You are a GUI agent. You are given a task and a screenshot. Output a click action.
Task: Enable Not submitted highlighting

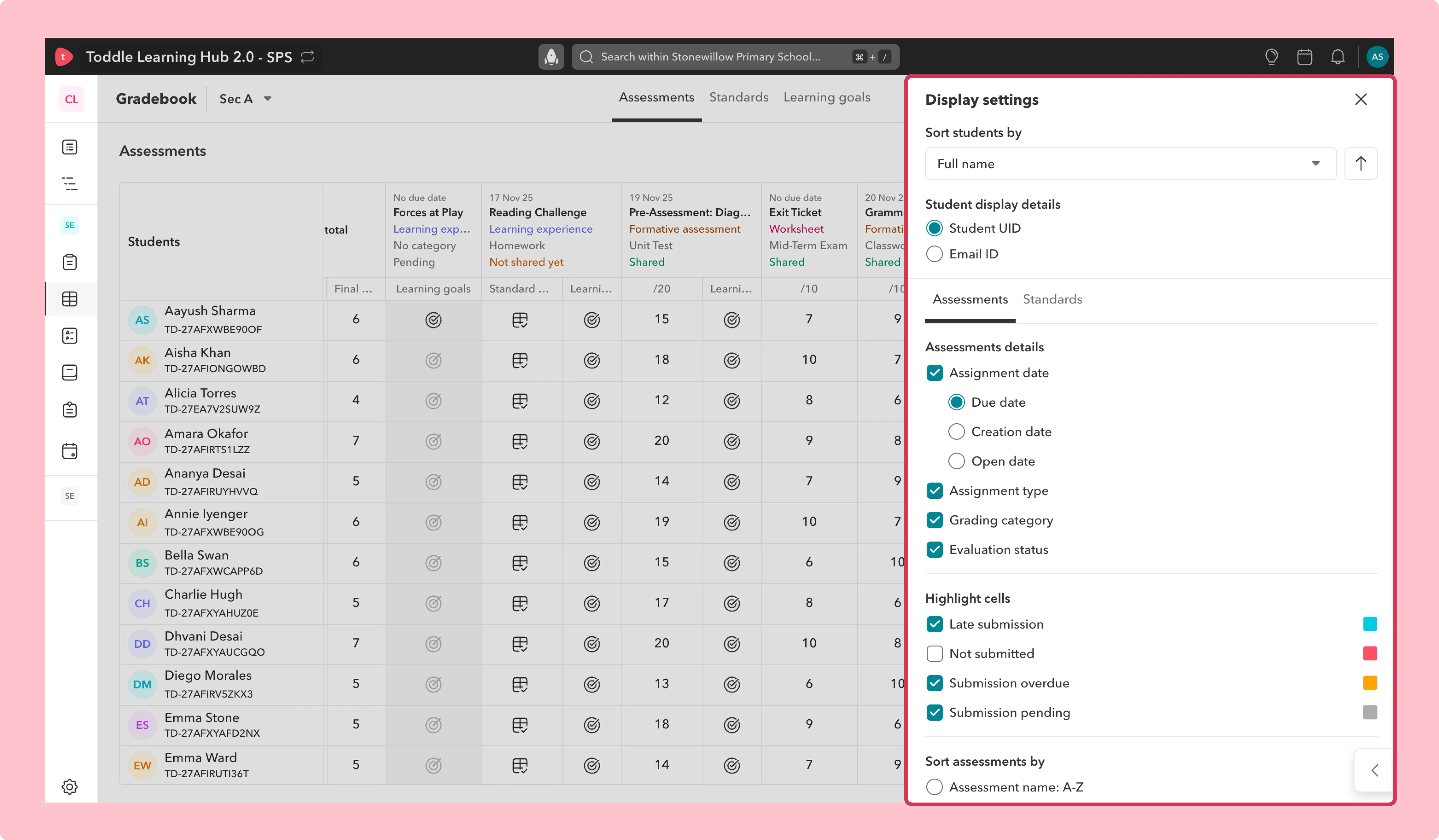click(x=934, y=654)
